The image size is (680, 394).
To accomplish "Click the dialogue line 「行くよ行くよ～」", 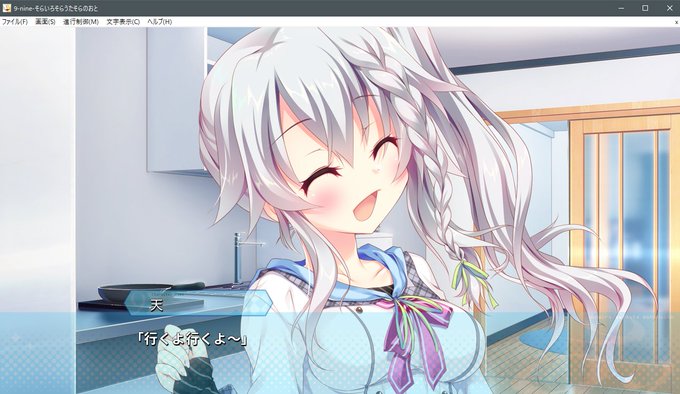I will (192, 339).
